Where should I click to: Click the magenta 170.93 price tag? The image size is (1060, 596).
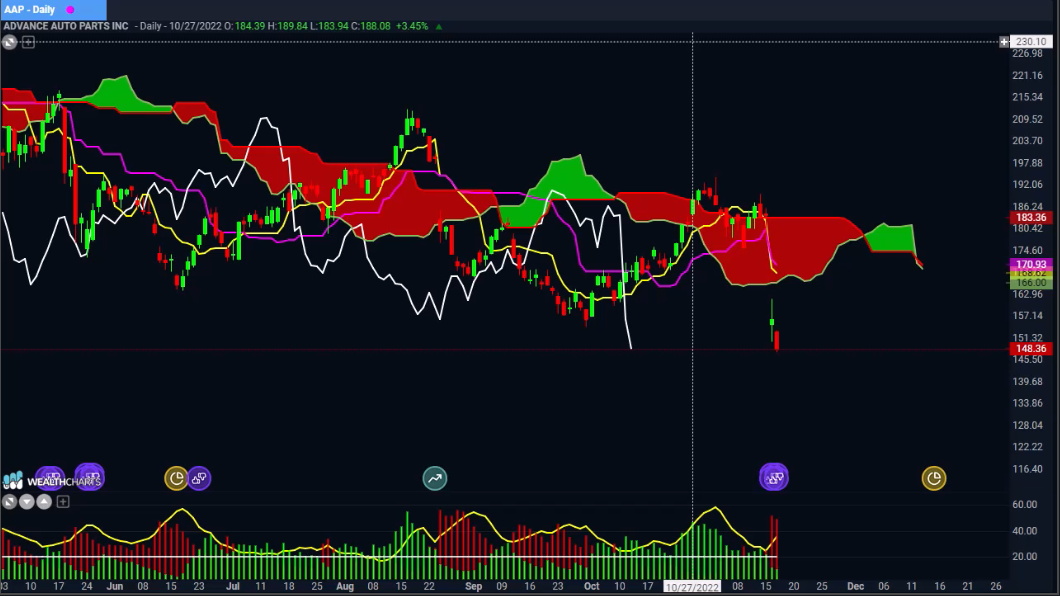coord(1031,264)
